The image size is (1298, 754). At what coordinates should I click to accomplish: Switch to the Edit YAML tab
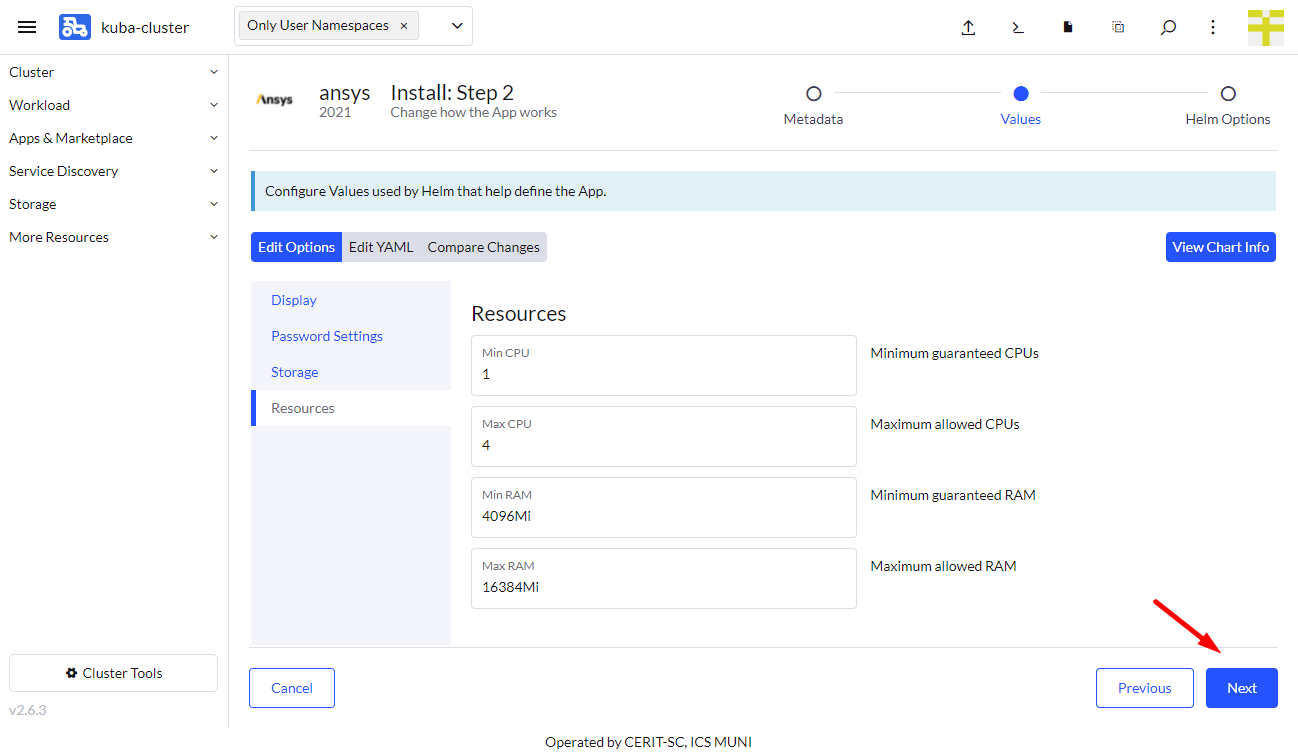381,246
